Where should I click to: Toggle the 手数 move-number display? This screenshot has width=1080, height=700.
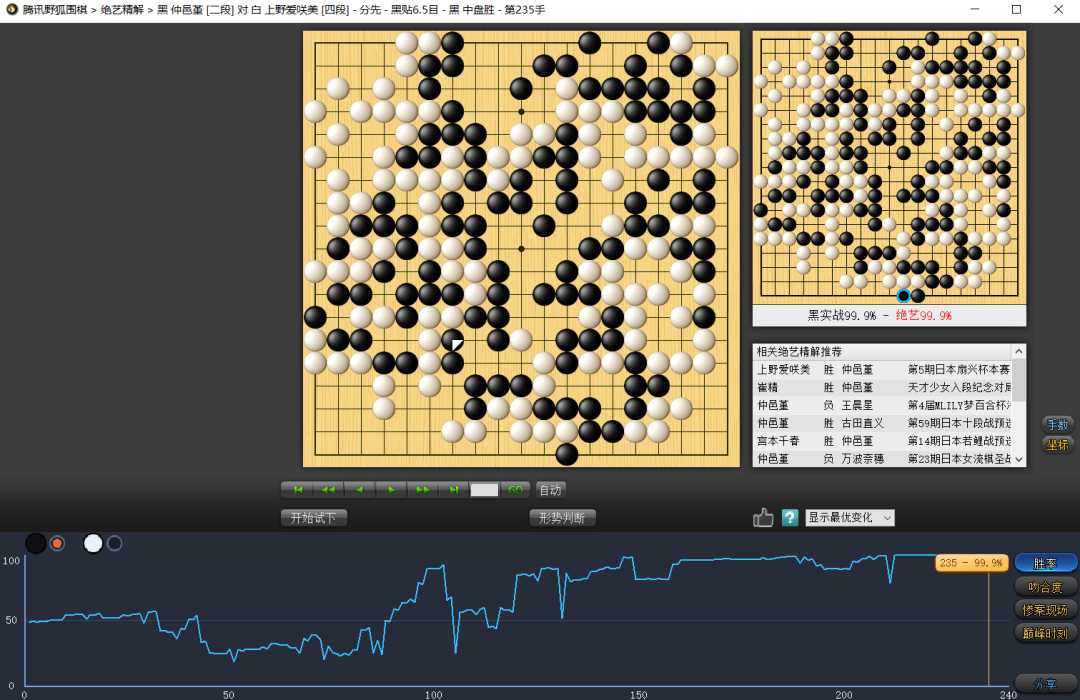coord(1057,424)
